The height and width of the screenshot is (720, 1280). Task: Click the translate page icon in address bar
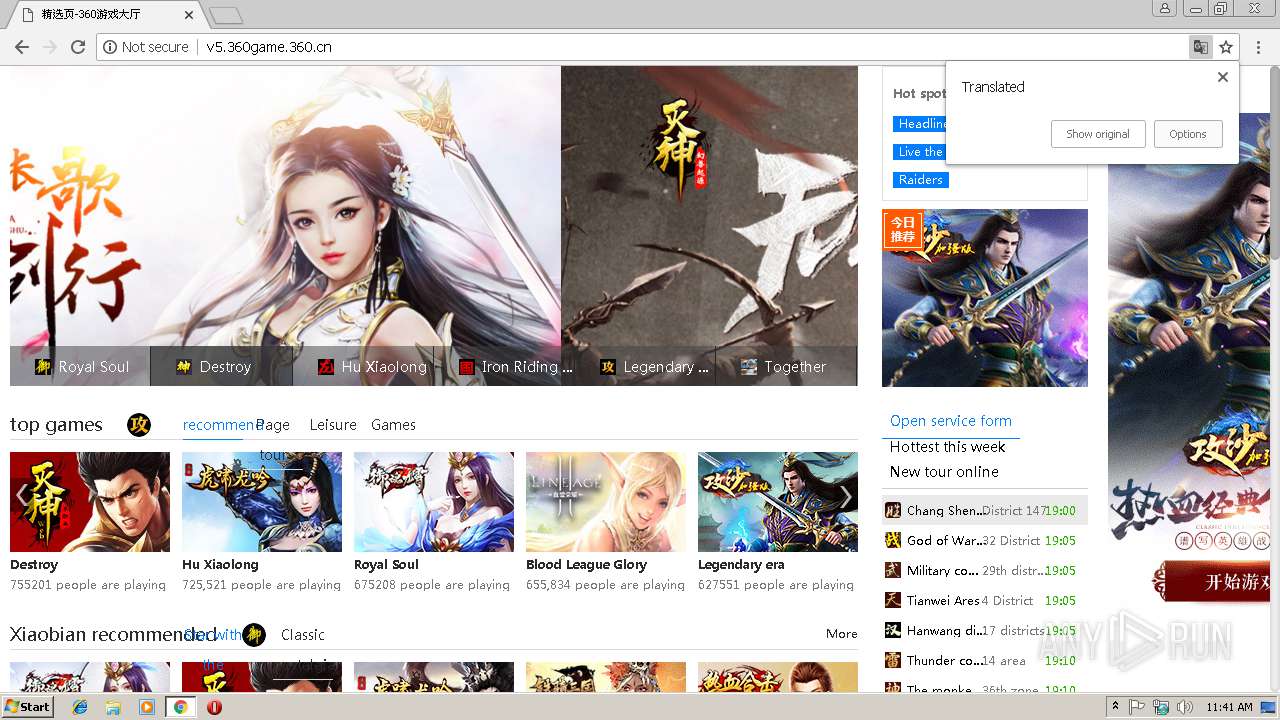point(1200,47)
